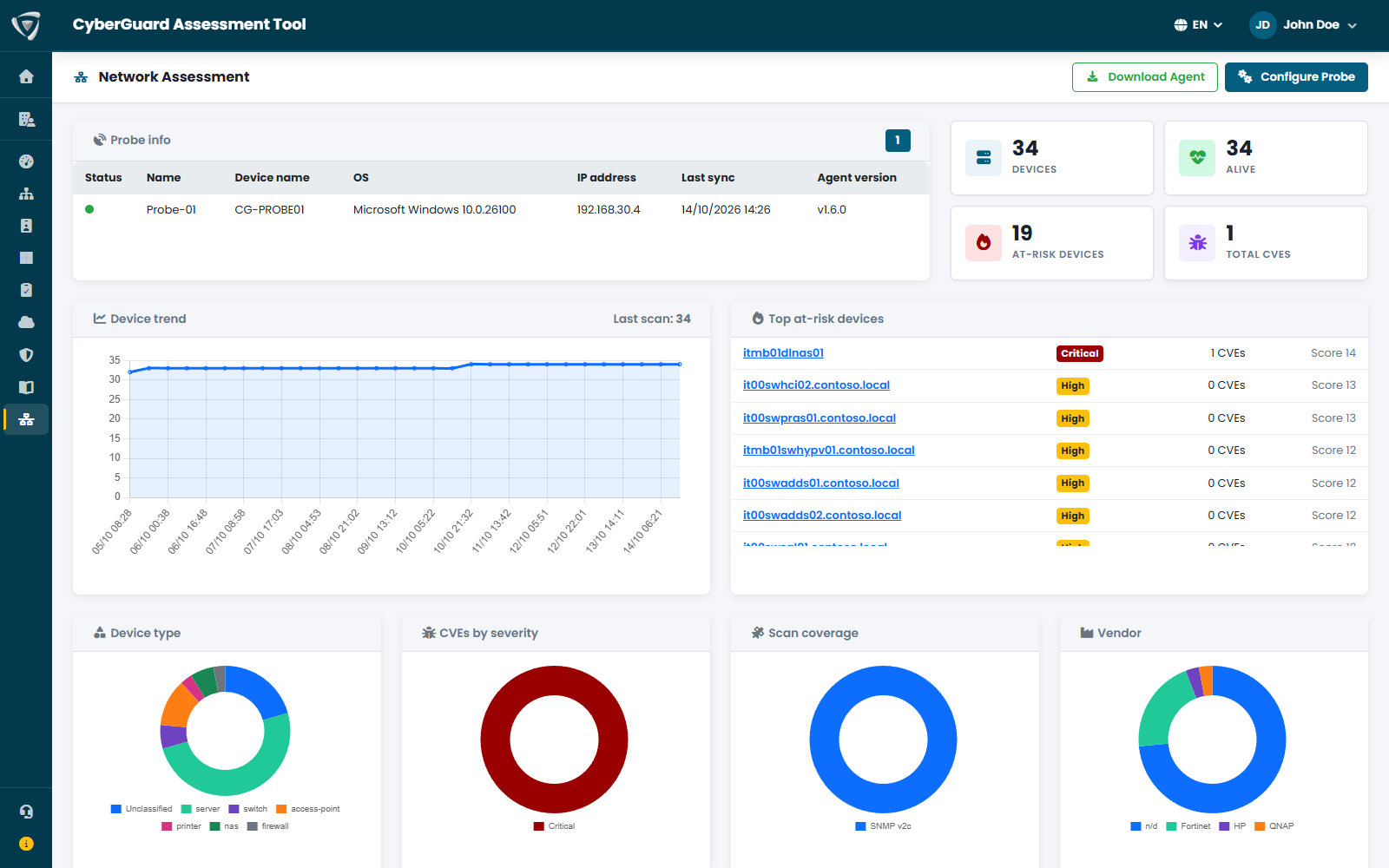
Task: Open the cloud icon in sidebar
Action: [x=26, y=322]
